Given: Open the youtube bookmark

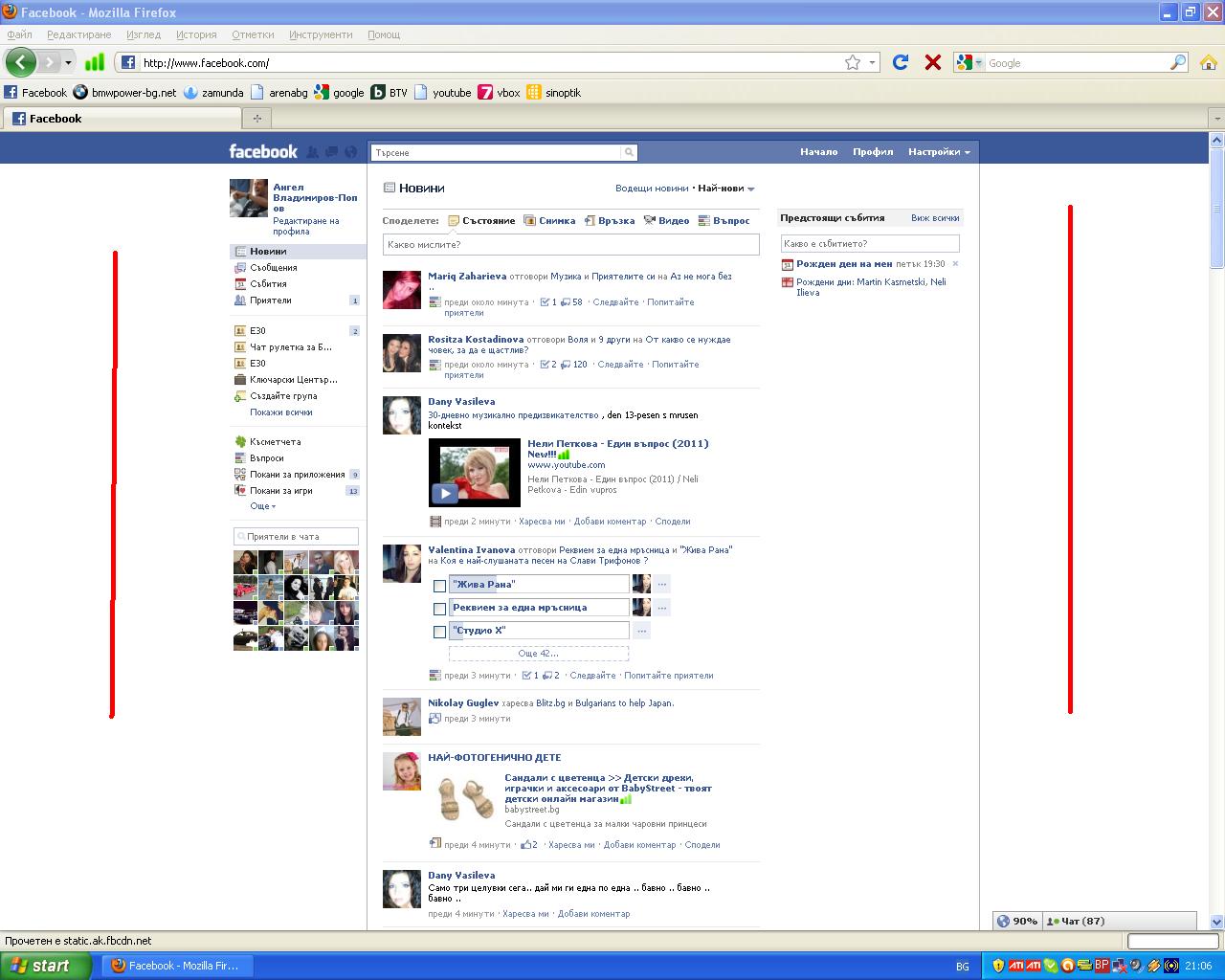Looking at the screenshot, I should (x=442, y=93).
